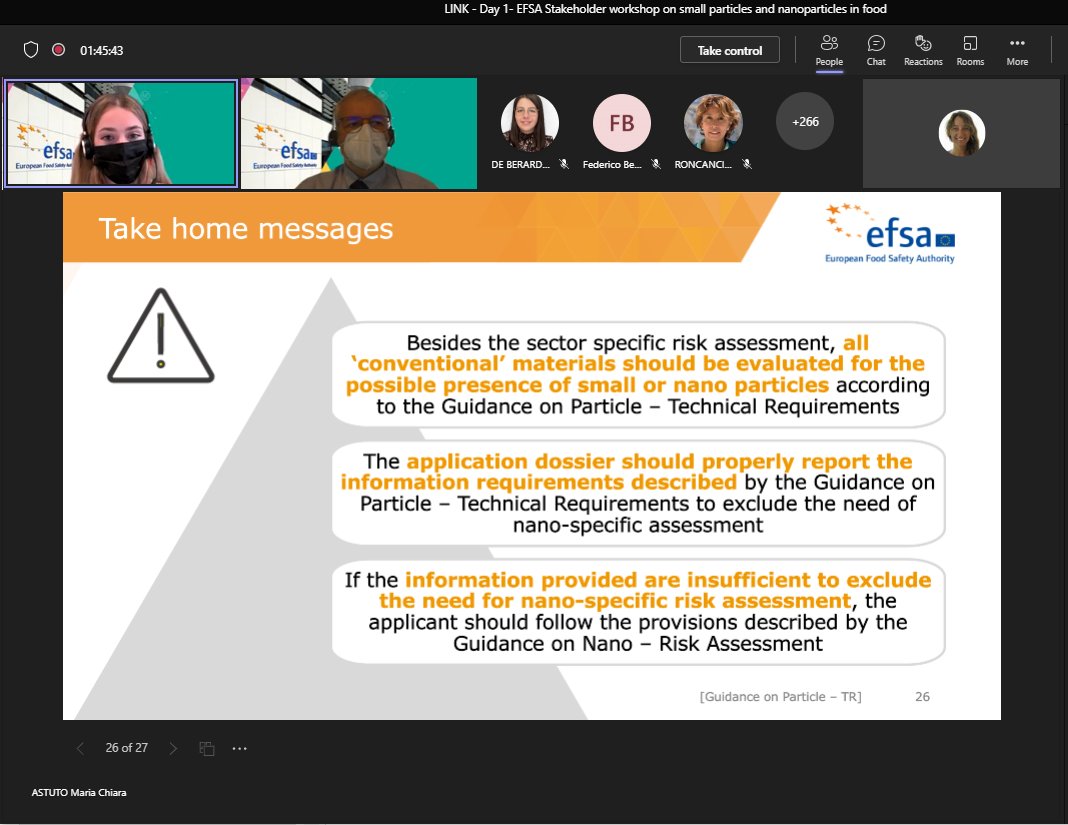Screen dimensions: 1068x825
Task: Click the red recording indicator
Action: coord(58,49)
